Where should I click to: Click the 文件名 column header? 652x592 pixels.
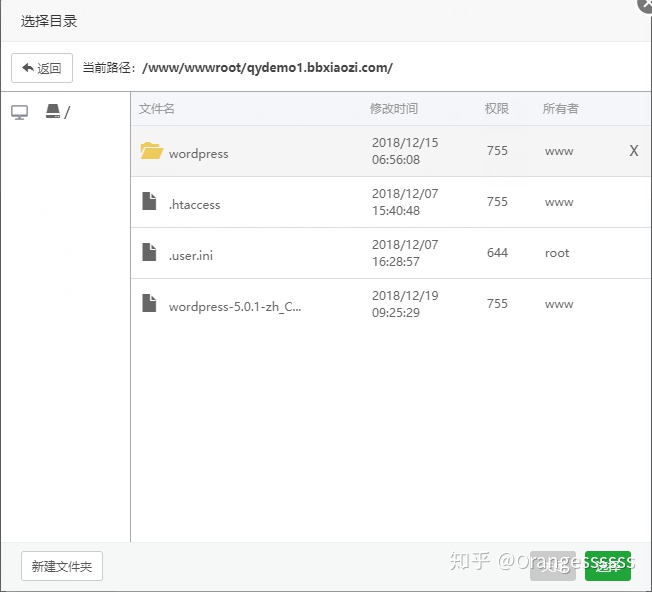(156, 109)
